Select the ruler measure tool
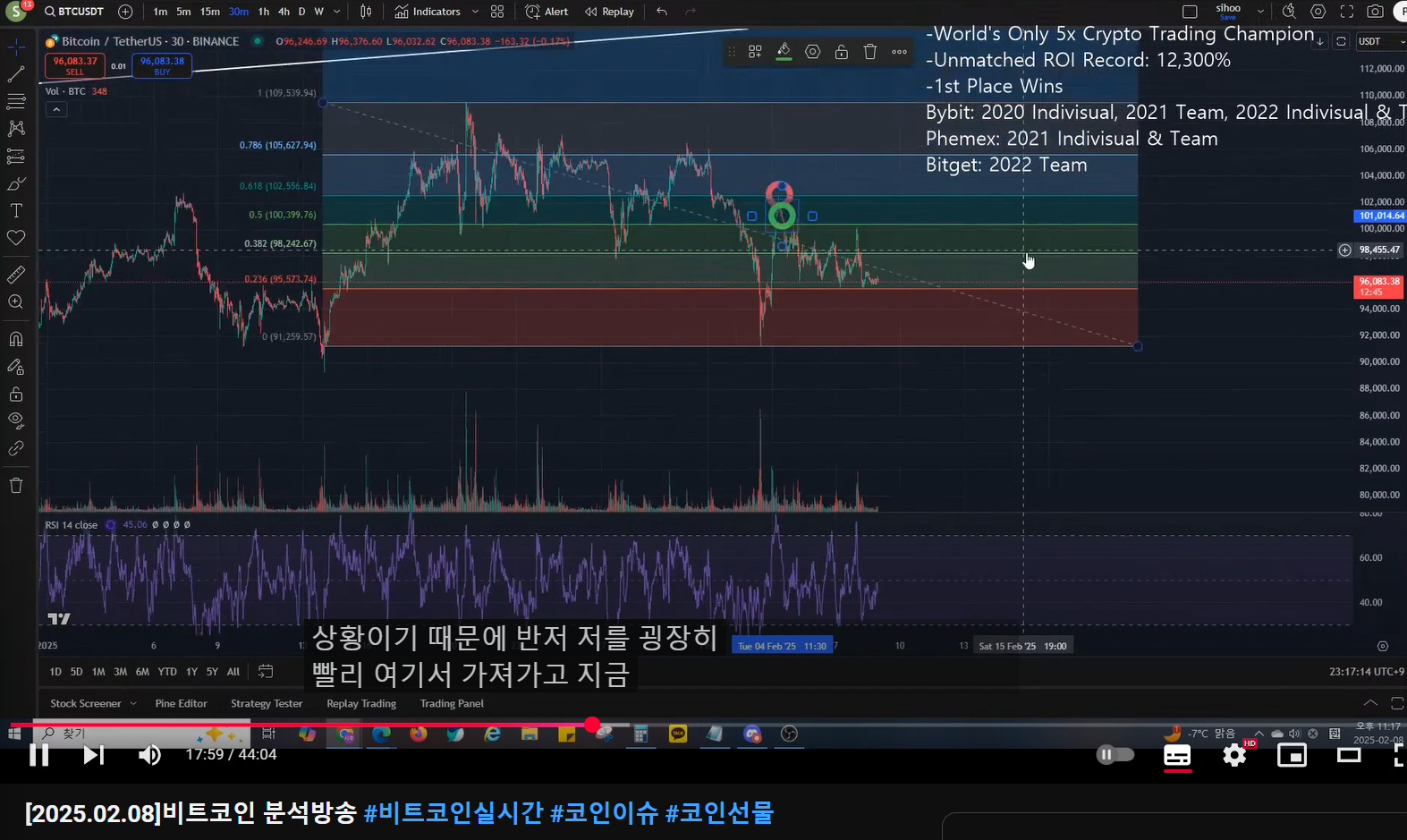Image resolution: width=1407 pixels, height=840 pixels. pos(16,275)
